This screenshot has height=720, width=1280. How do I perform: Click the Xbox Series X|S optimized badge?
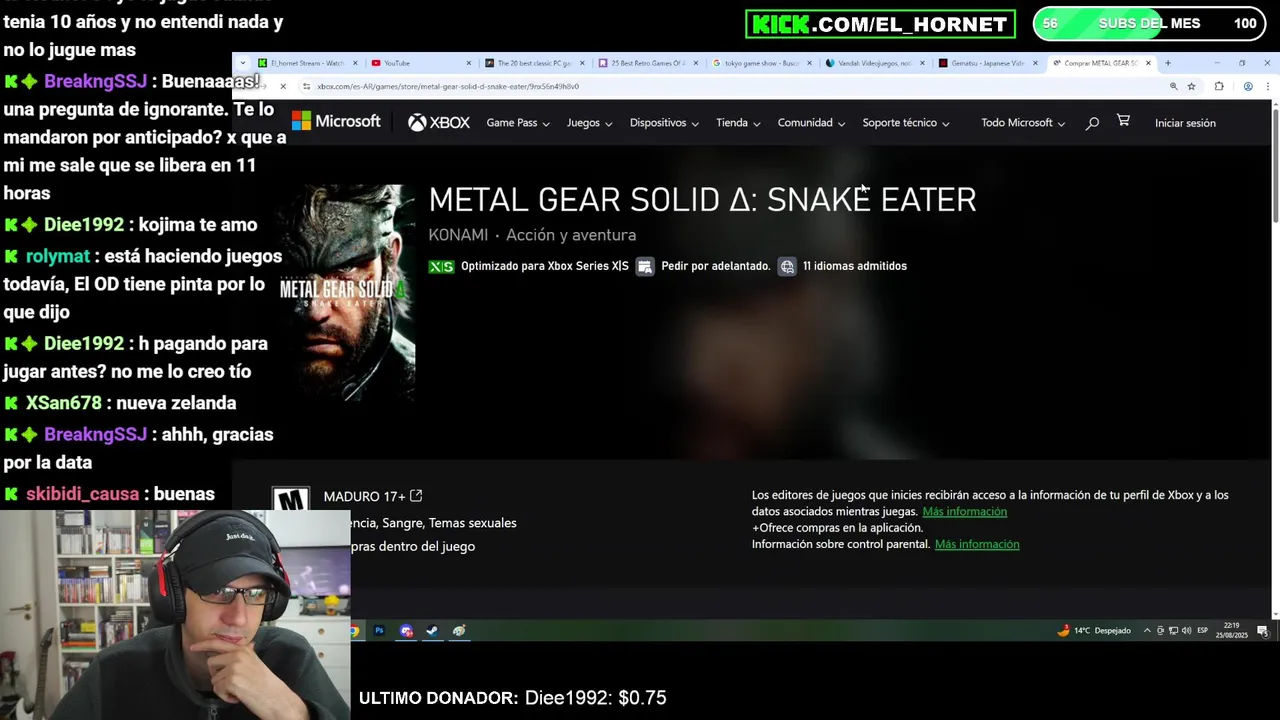tap(441, 267)
